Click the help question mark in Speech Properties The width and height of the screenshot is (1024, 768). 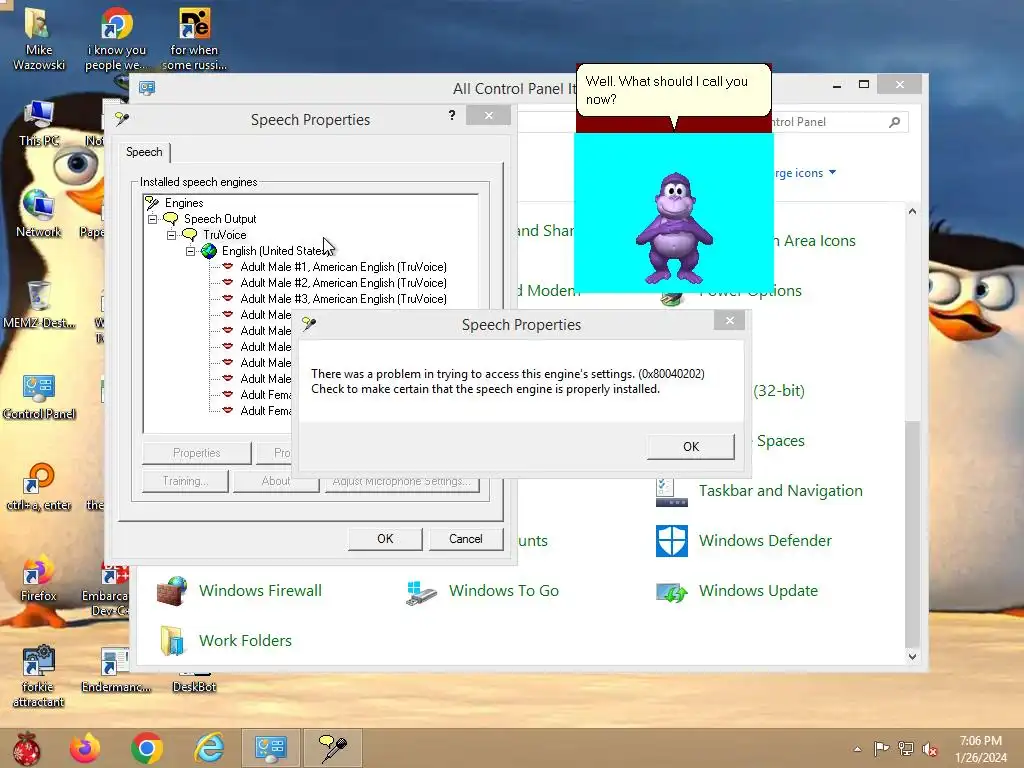(x=452, y=116)
